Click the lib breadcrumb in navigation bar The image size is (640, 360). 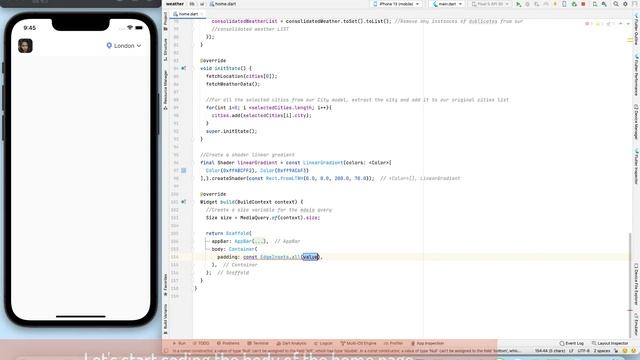(x=192, y=4)
